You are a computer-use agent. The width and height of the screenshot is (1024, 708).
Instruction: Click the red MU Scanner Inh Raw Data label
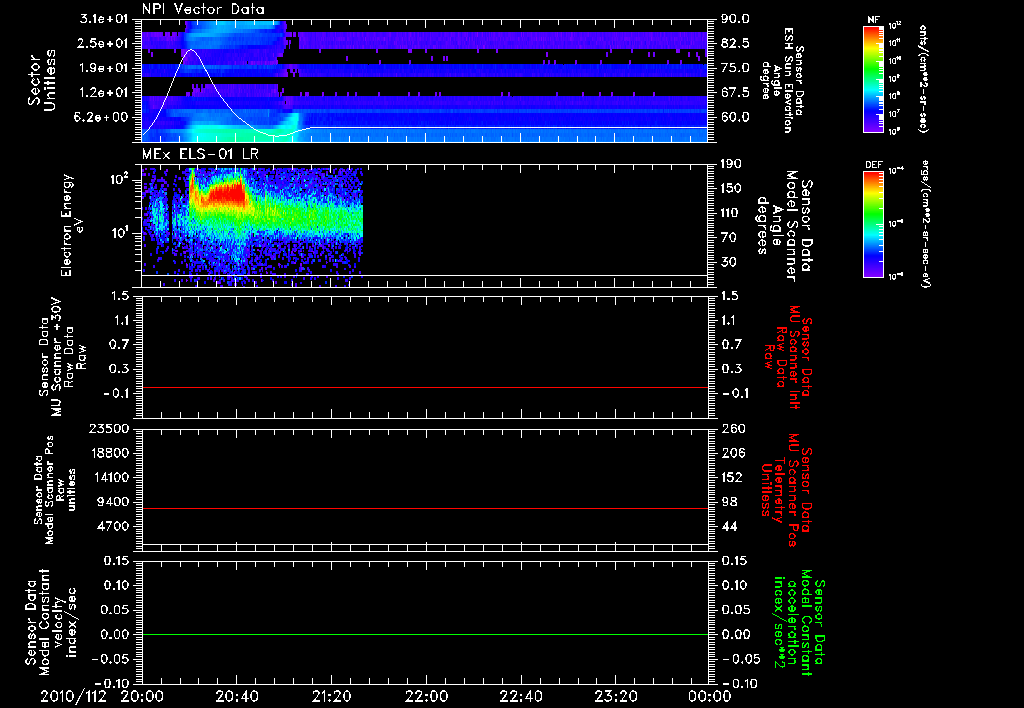click(788, 357)
